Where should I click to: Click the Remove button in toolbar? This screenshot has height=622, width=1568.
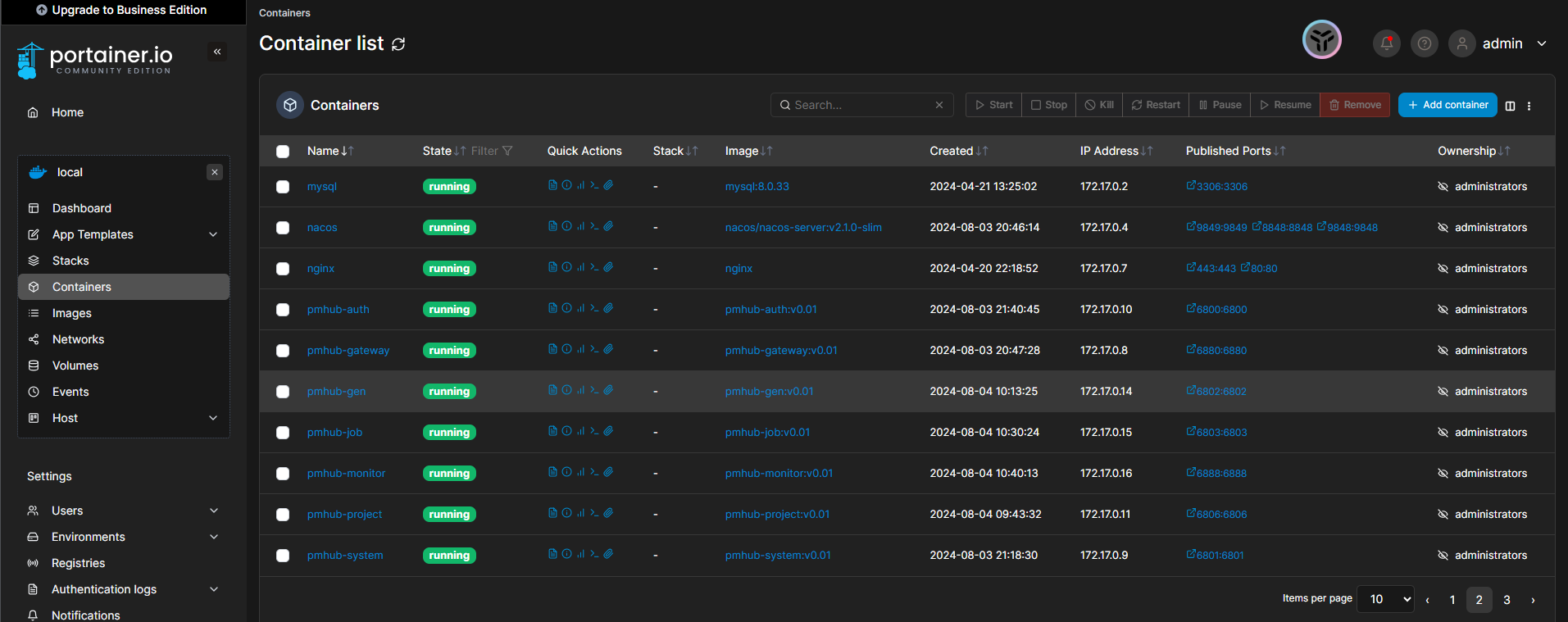pyautogui.click(x=1355, y=105)
